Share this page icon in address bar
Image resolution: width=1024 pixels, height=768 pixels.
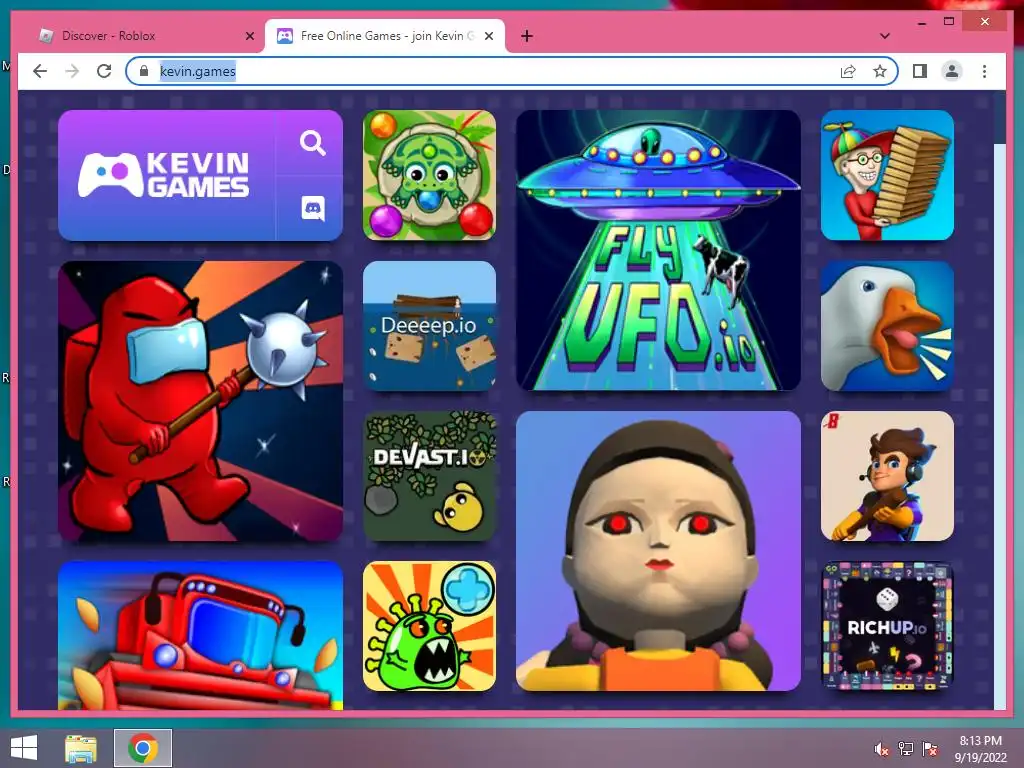[848, 71]
